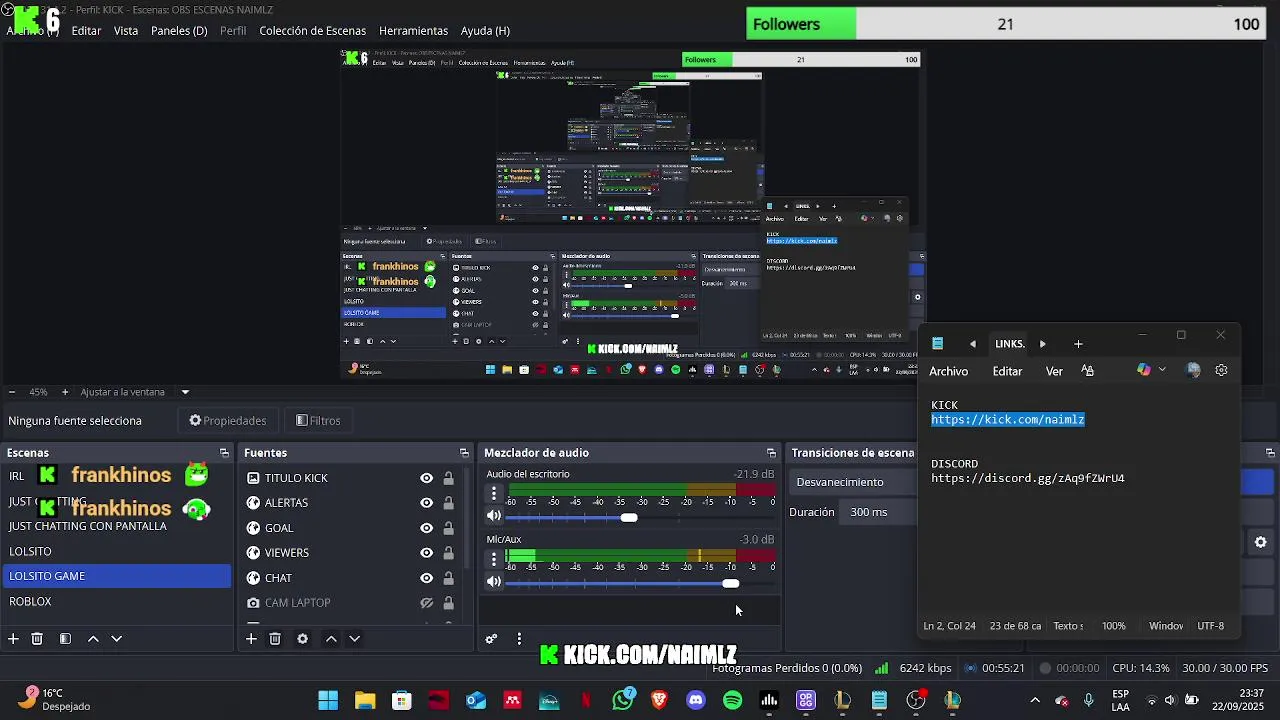1280x720 pixels.
Task: Adjust Mic/Aux volume slider
Action: [x=731, y=583]
